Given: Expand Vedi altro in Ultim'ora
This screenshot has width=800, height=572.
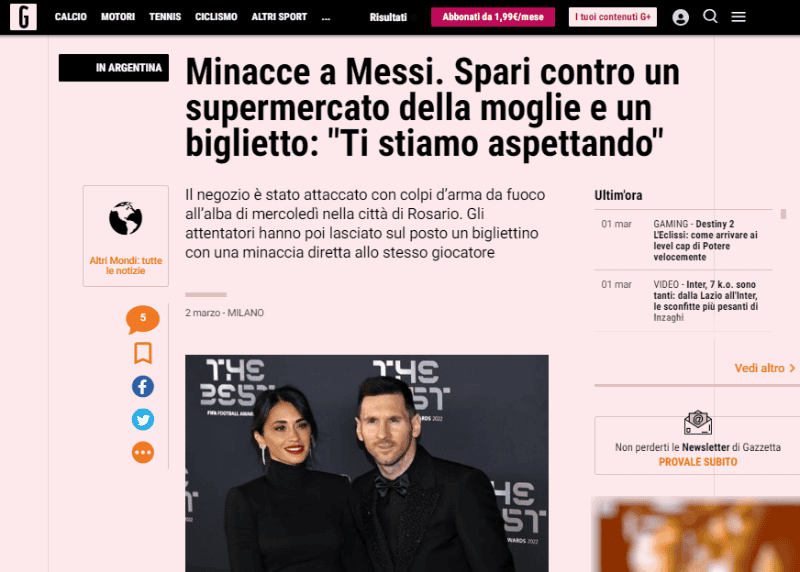Looking at the screenshot, I should point(764,368).
